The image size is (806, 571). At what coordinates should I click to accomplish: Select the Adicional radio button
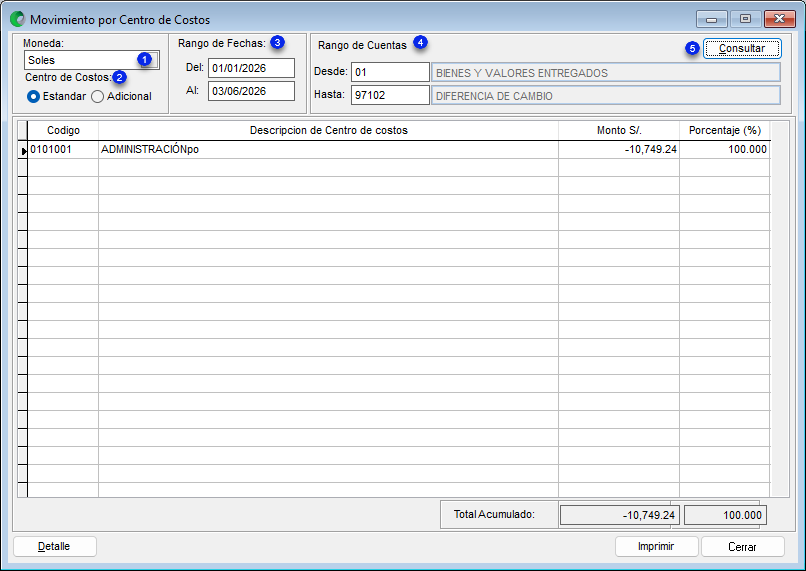coord(98,97)
